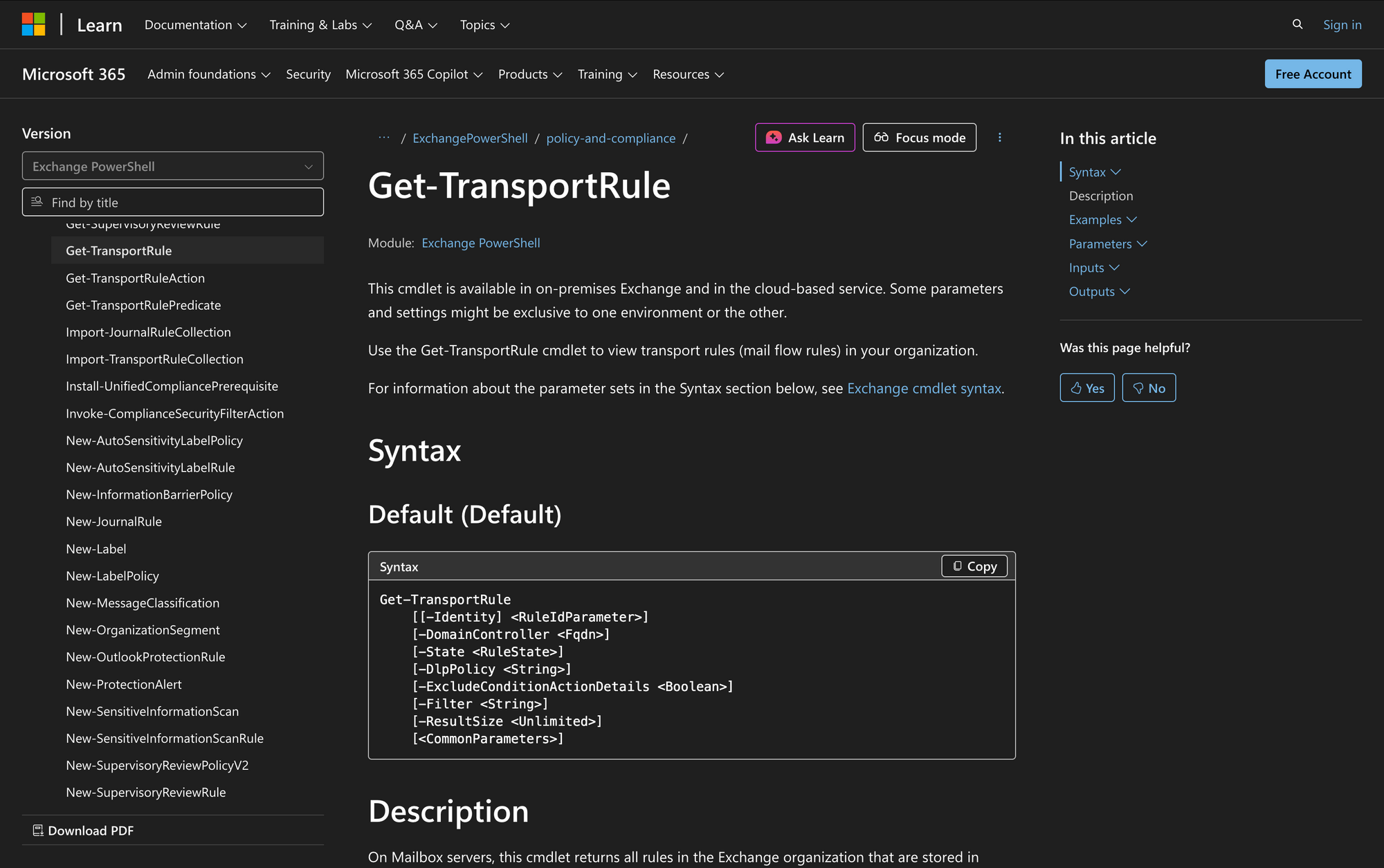Screen dimensions: 1384x868
Task: Click the filter icon in Find by title
Action: (x=37, y=201)
